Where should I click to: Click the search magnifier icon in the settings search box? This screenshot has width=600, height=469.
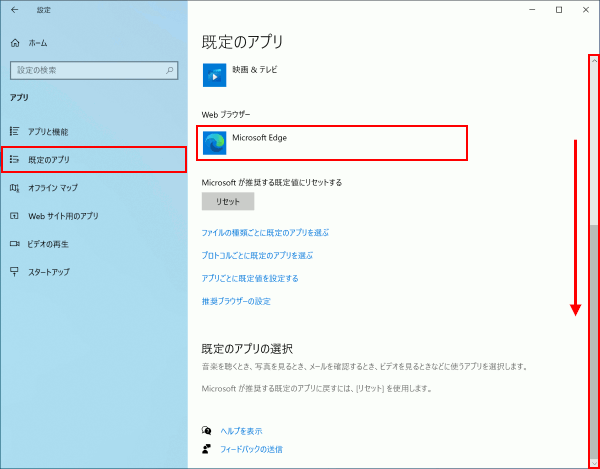pos(170,70)
